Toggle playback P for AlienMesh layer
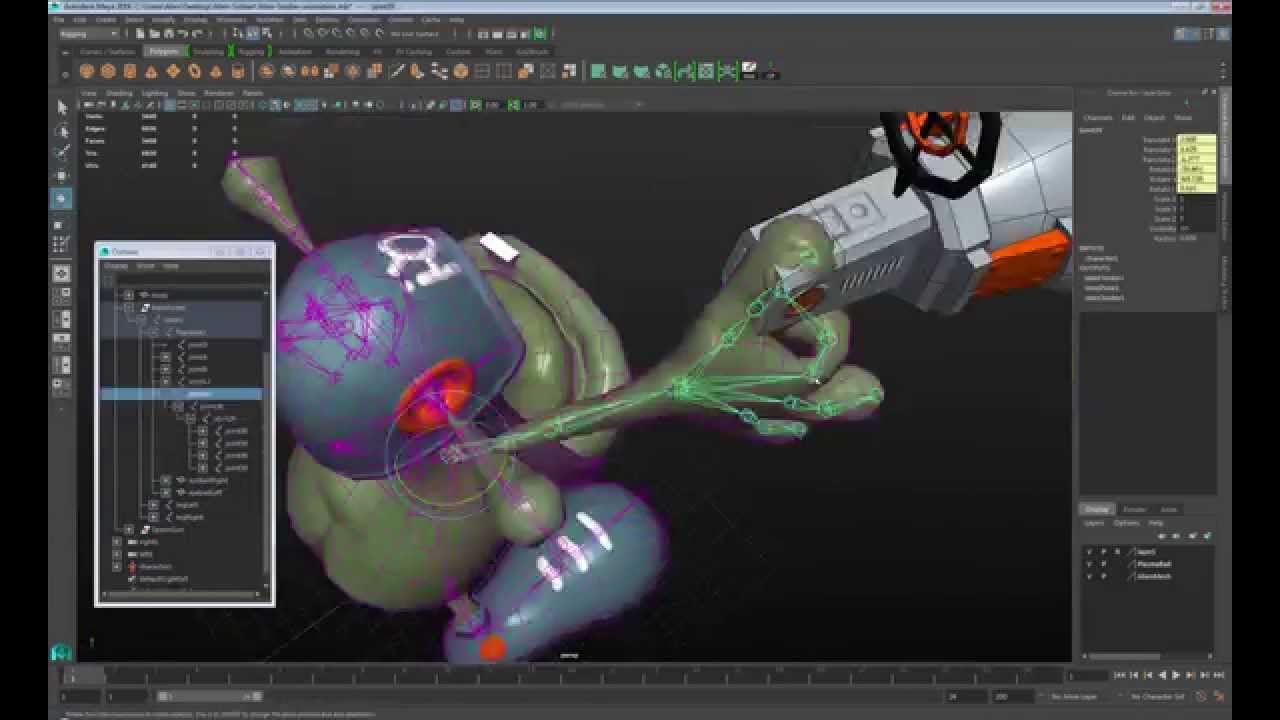 click(x=1103, y=576)
